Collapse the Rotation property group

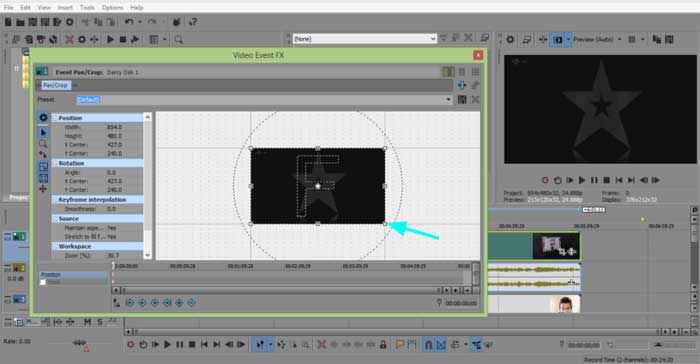55,163
